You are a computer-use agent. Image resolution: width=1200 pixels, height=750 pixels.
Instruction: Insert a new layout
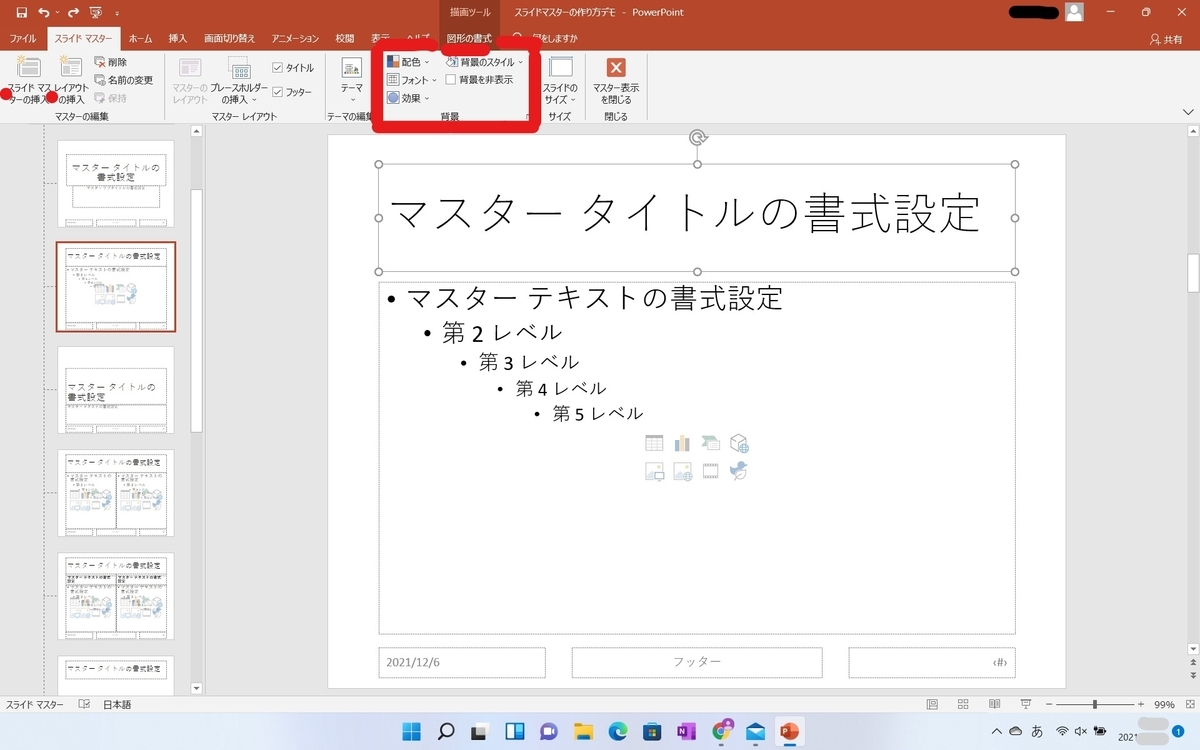point(71,80)
